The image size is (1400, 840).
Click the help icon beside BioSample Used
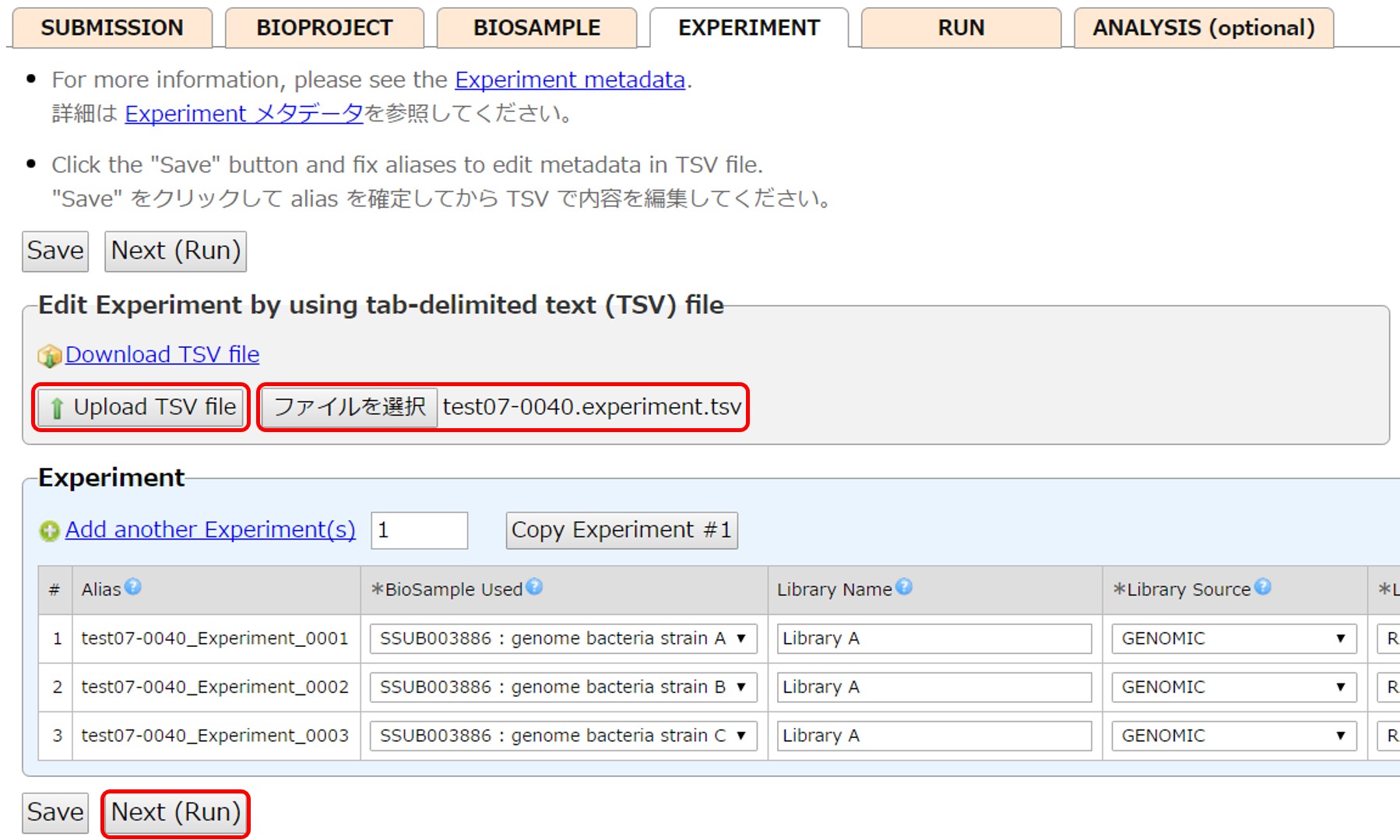[534, 587]
